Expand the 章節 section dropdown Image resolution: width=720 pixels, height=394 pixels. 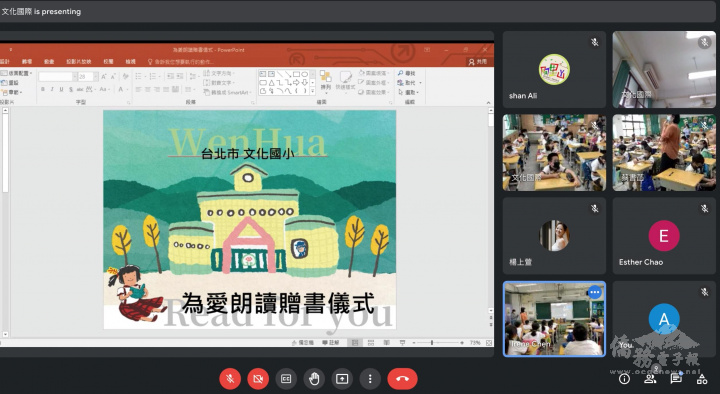(x=11, y=92)
